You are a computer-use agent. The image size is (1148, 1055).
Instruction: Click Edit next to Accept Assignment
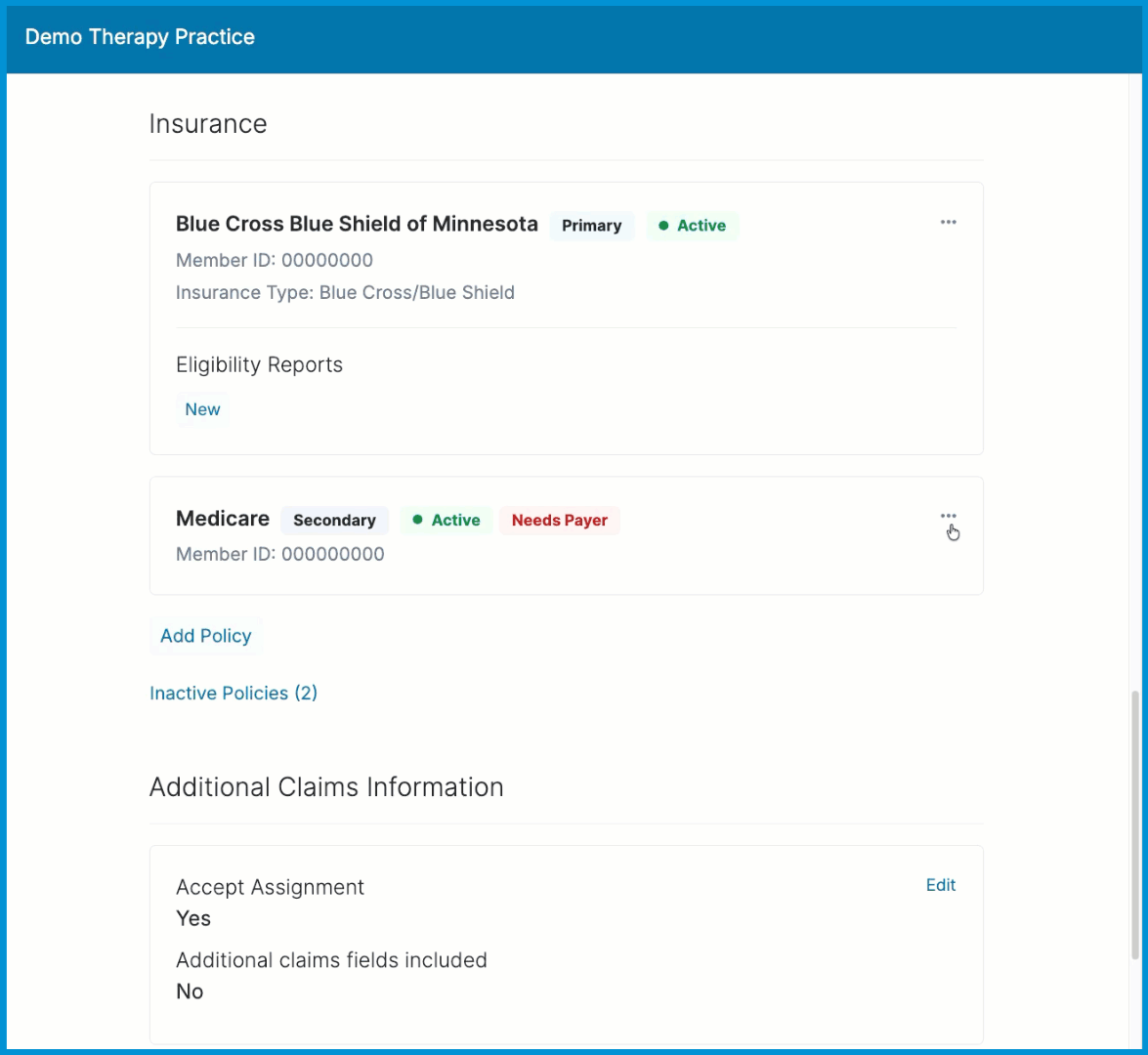tap(940, 885)
